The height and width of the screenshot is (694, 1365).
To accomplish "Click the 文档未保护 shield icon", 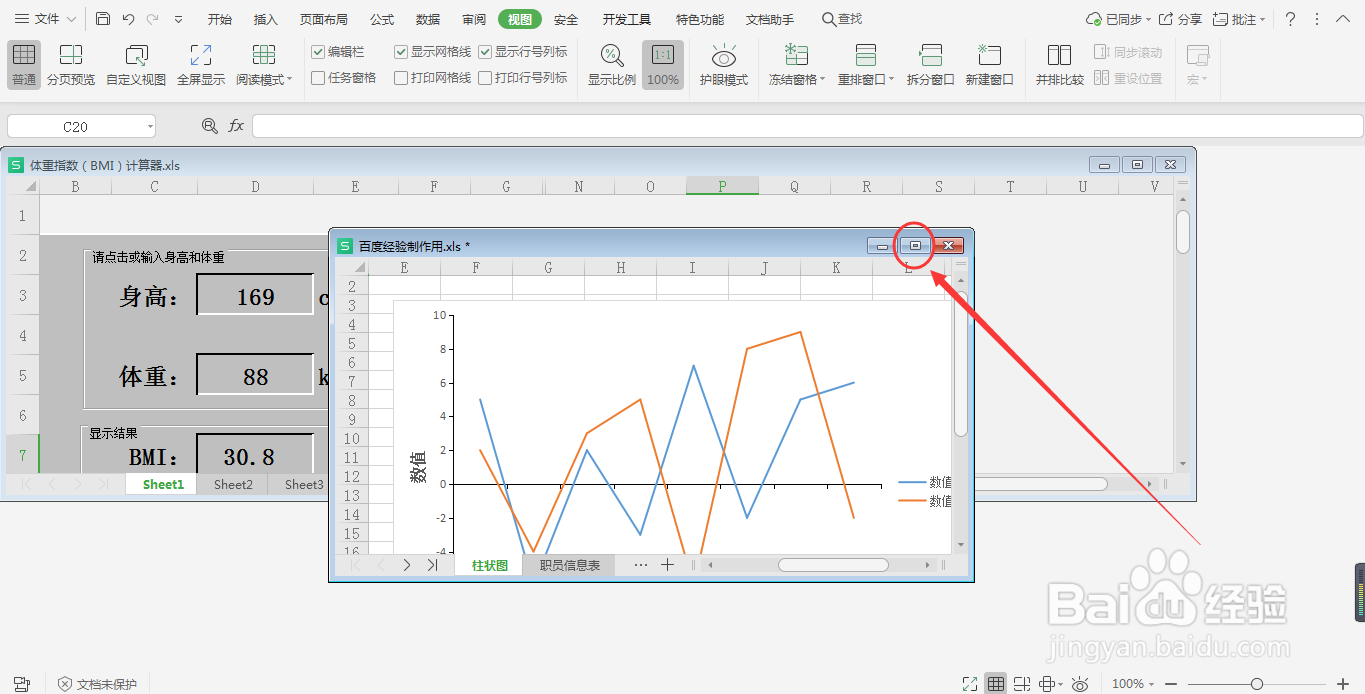I will pyautogui.click(x=65, y=684).
